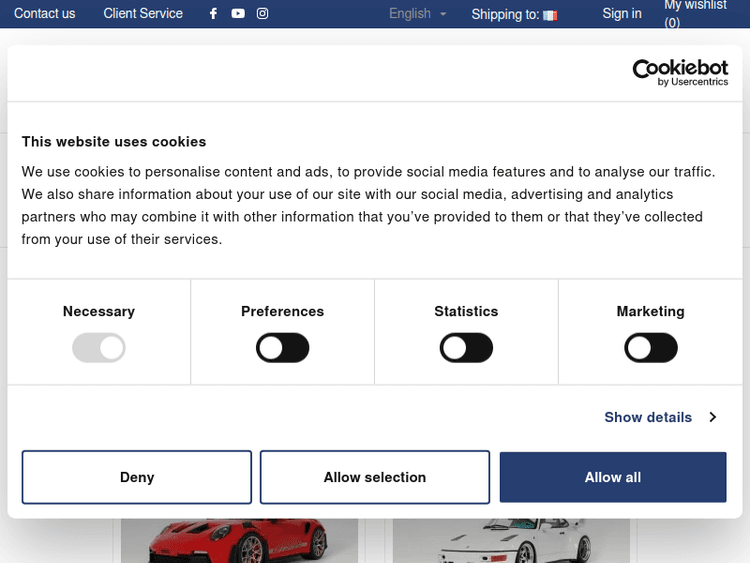Image resolution: width=750 pixels, height=563 pixels.
Task: Enable the Statistics cookies toggle
Action: click(x=466, y=348)
